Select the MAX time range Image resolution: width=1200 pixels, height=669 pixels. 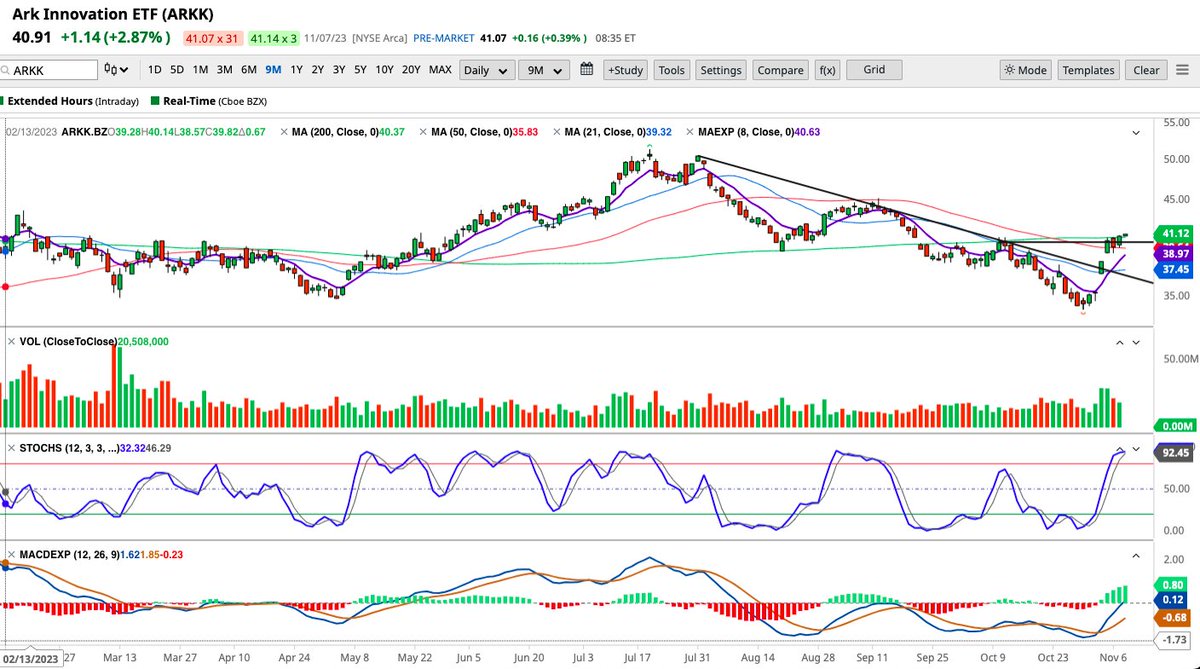[x=440, y=70]
